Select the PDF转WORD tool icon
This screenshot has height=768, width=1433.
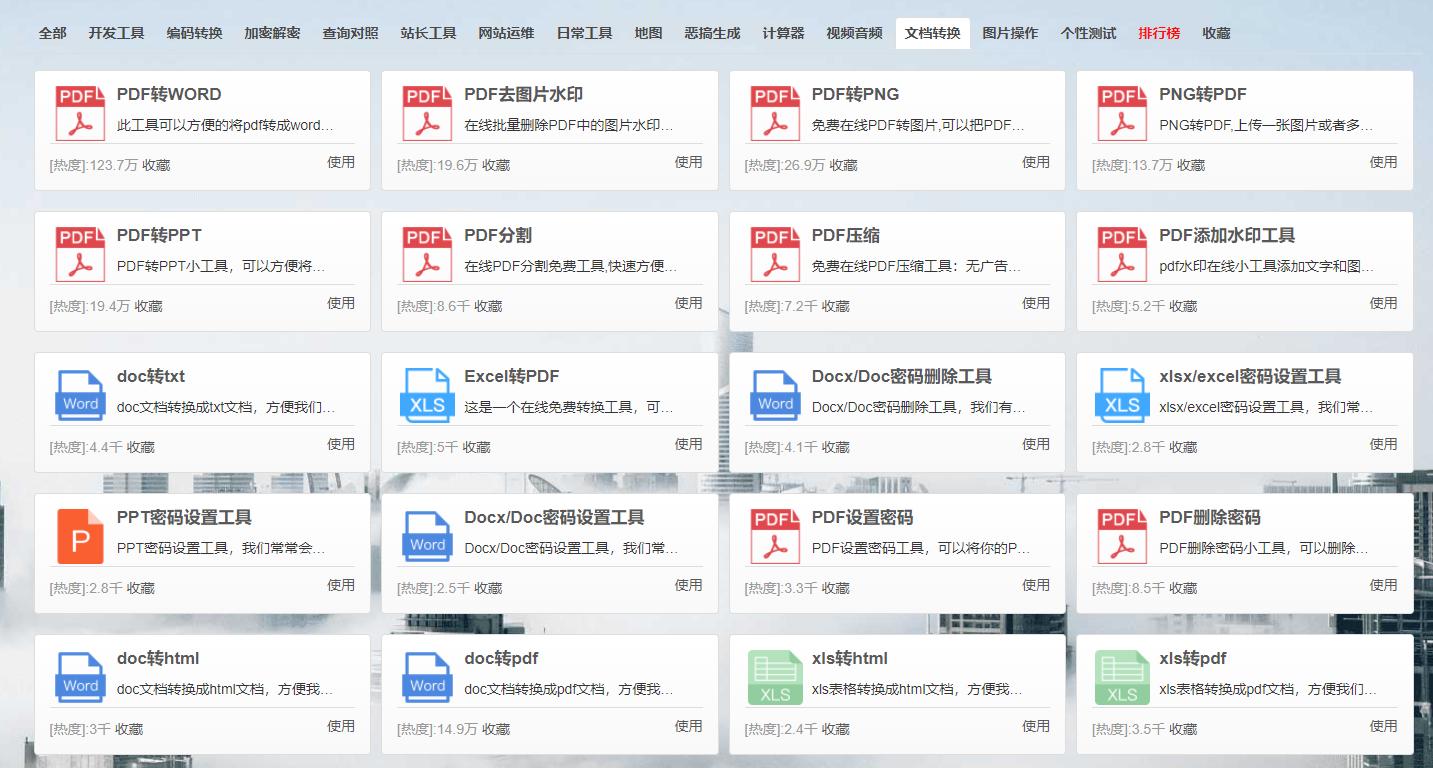pos(80,112)
